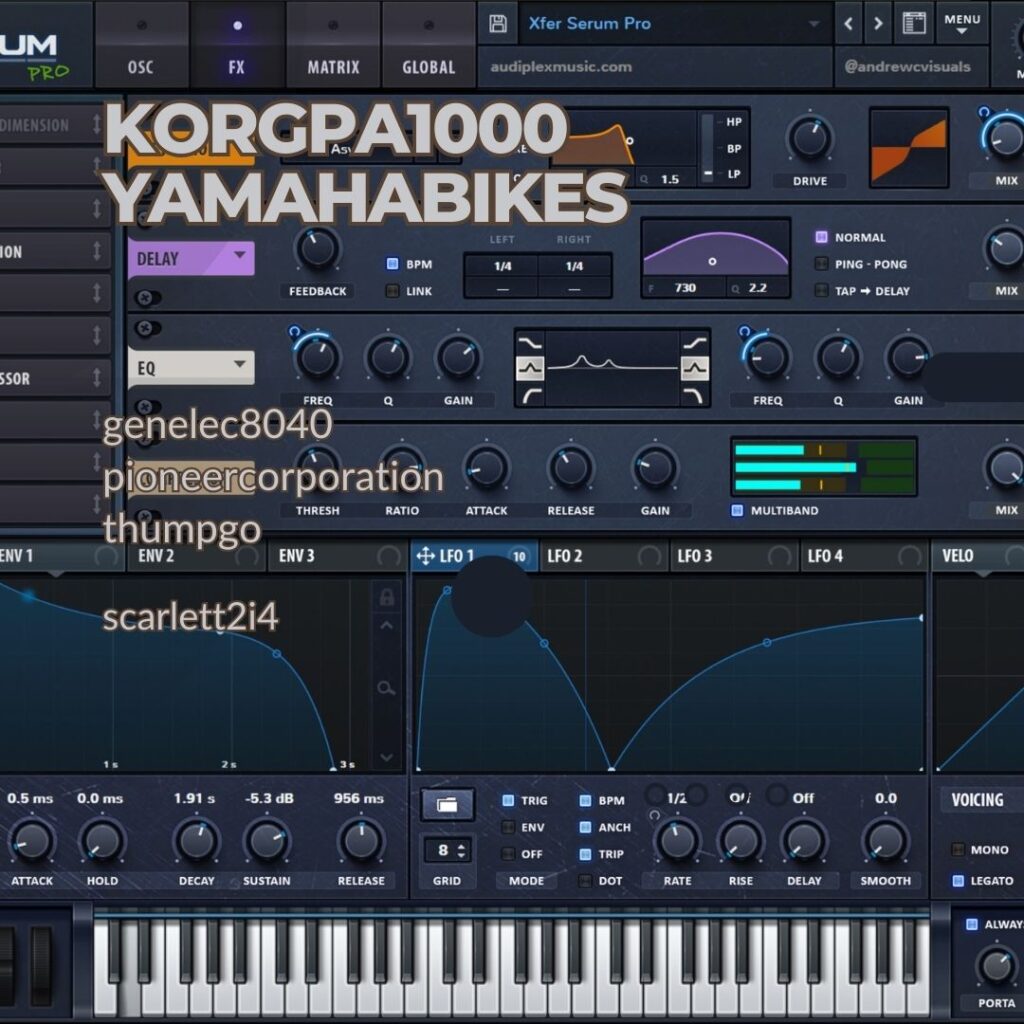Toggle LEGATO voicing
This screenshot has height=1024, width=1024.
(958, 880)
